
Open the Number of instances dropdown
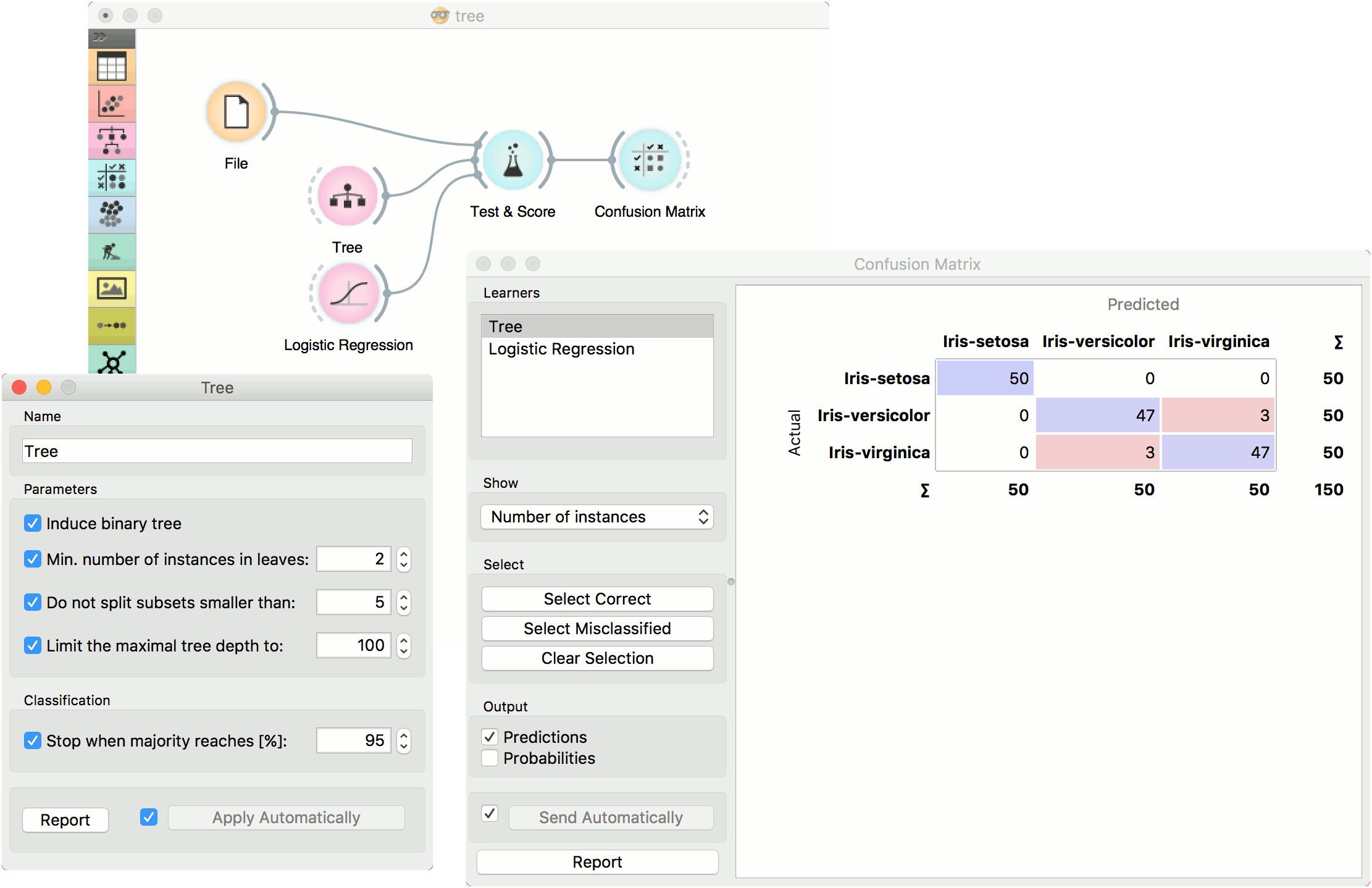[x=597, y=517]
